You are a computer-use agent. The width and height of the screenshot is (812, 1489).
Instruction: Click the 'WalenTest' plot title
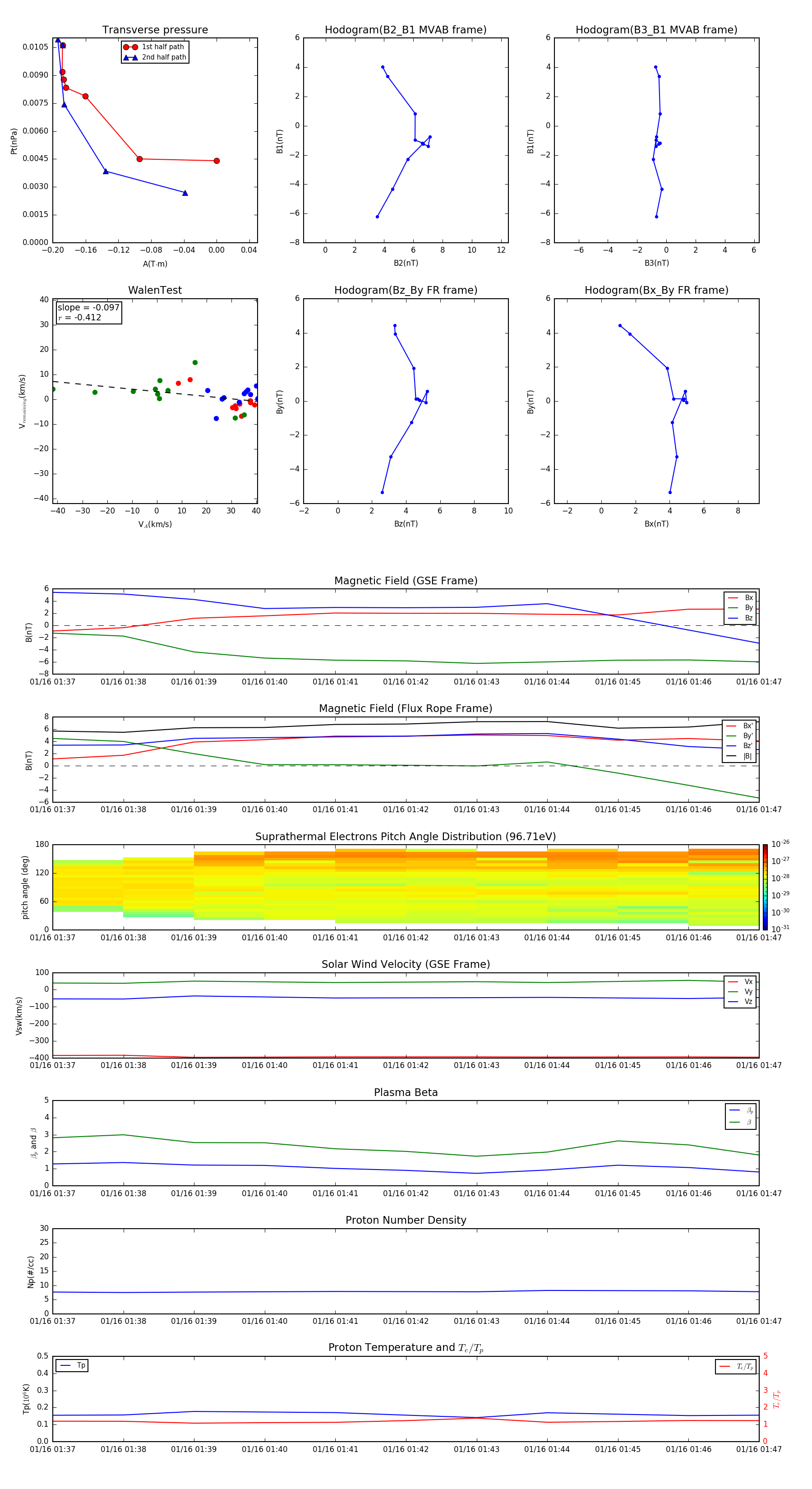tap(155, 290)
